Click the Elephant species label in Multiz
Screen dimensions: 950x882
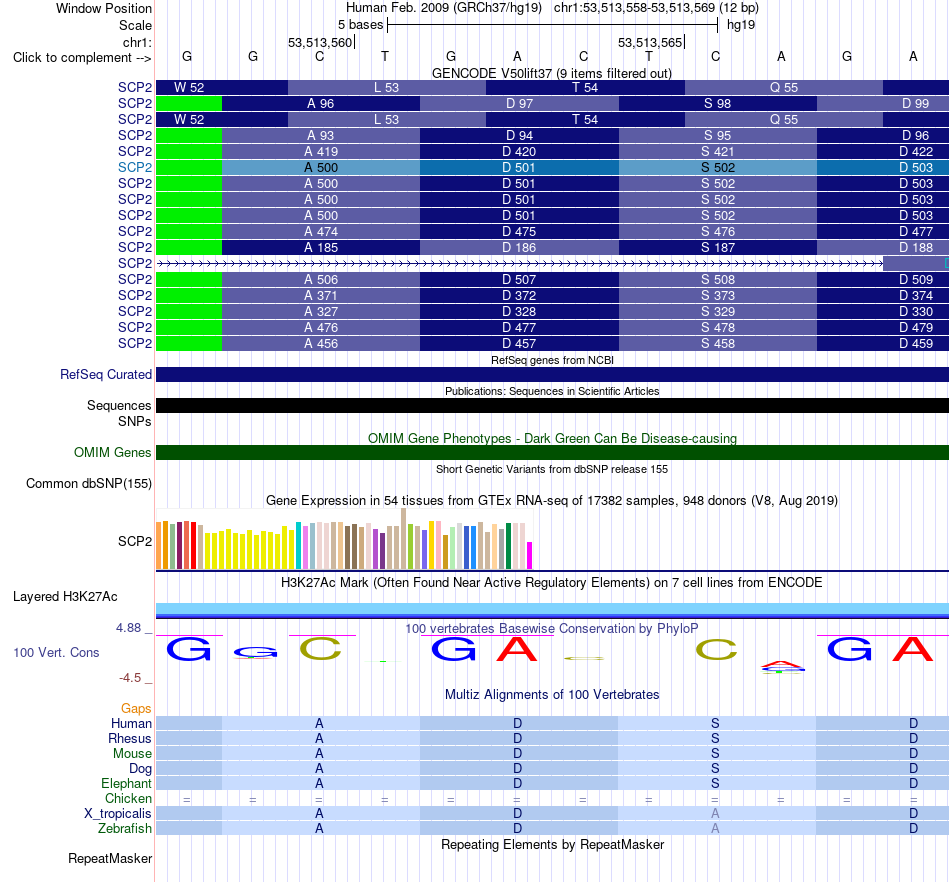pos(126,783)
